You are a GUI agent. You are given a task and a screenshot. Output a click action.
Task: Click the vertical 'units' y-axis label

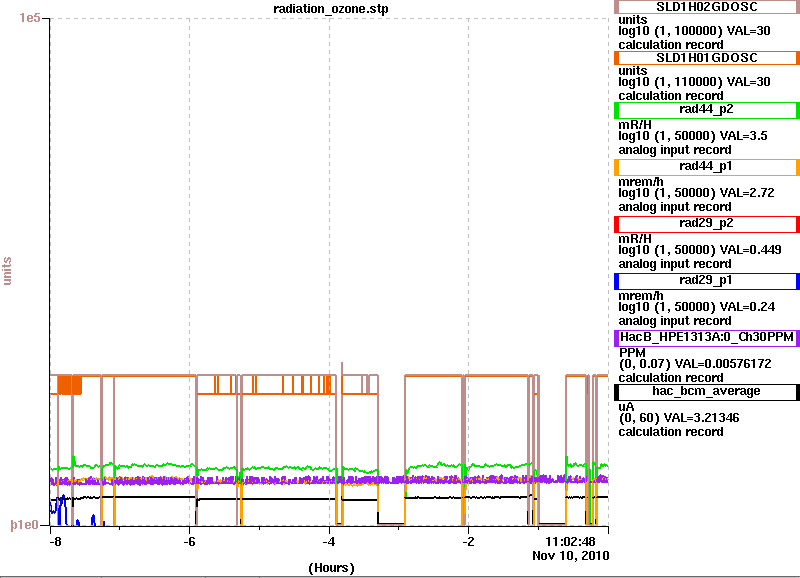click(7, 271)
